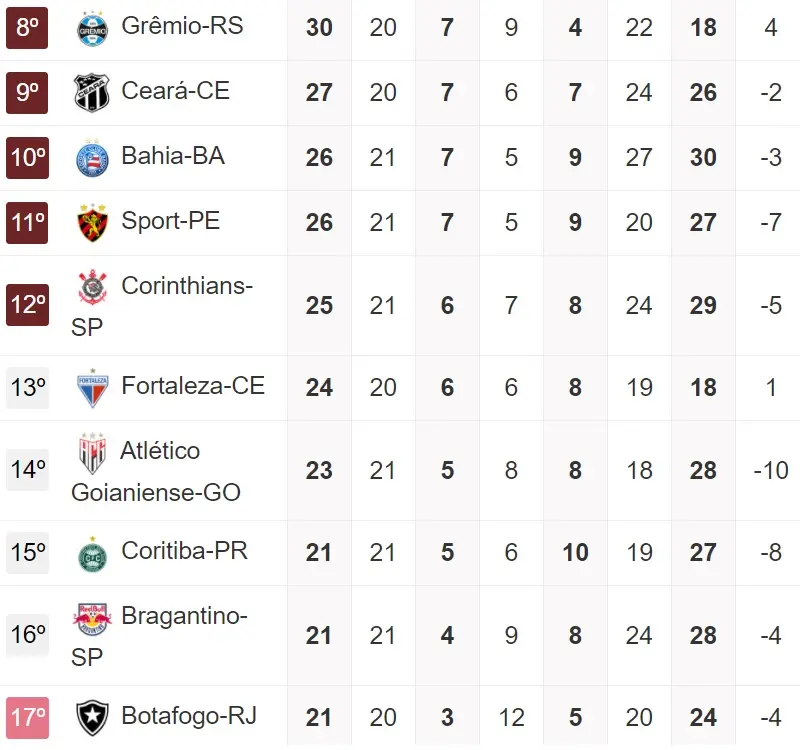
Task: Click the Sport-PE lion crest
Action: 92,224
